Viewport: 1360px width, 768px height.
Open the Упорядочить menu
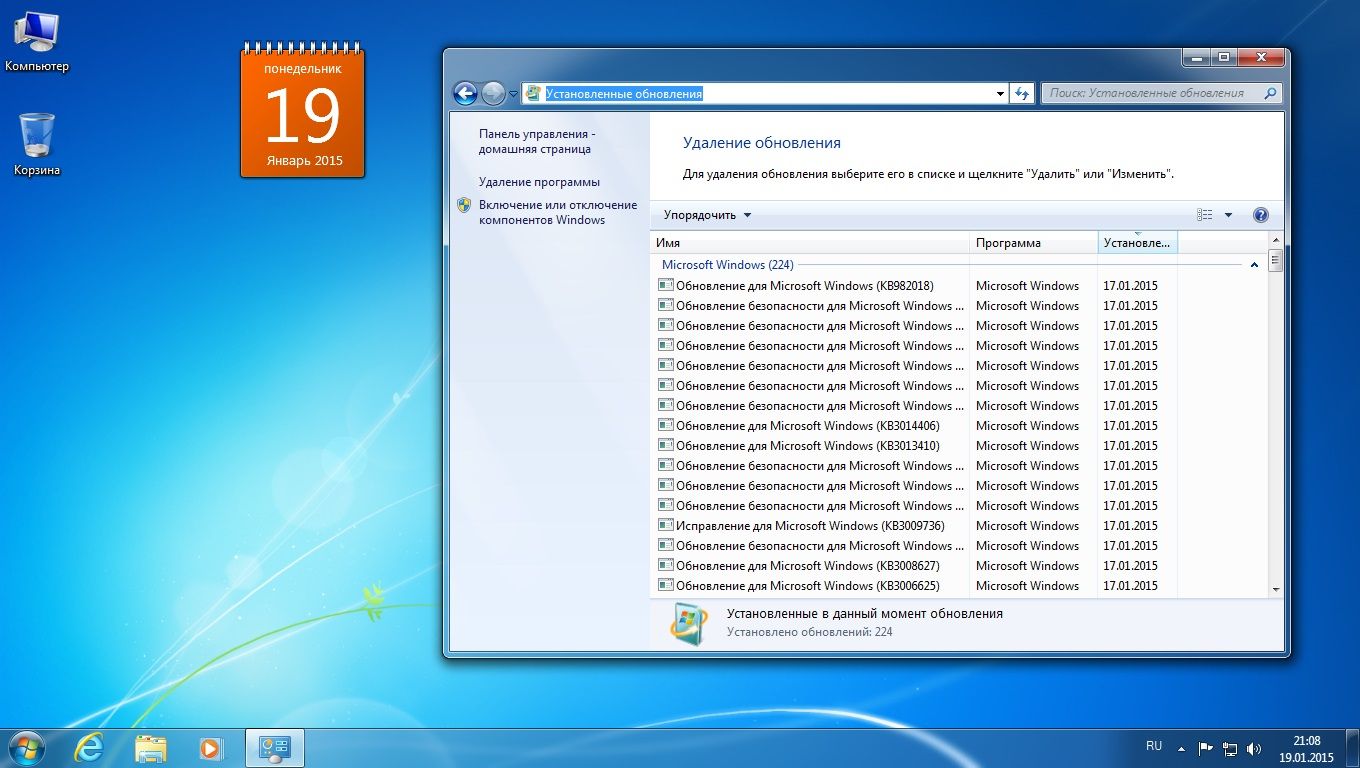[707, 215]
